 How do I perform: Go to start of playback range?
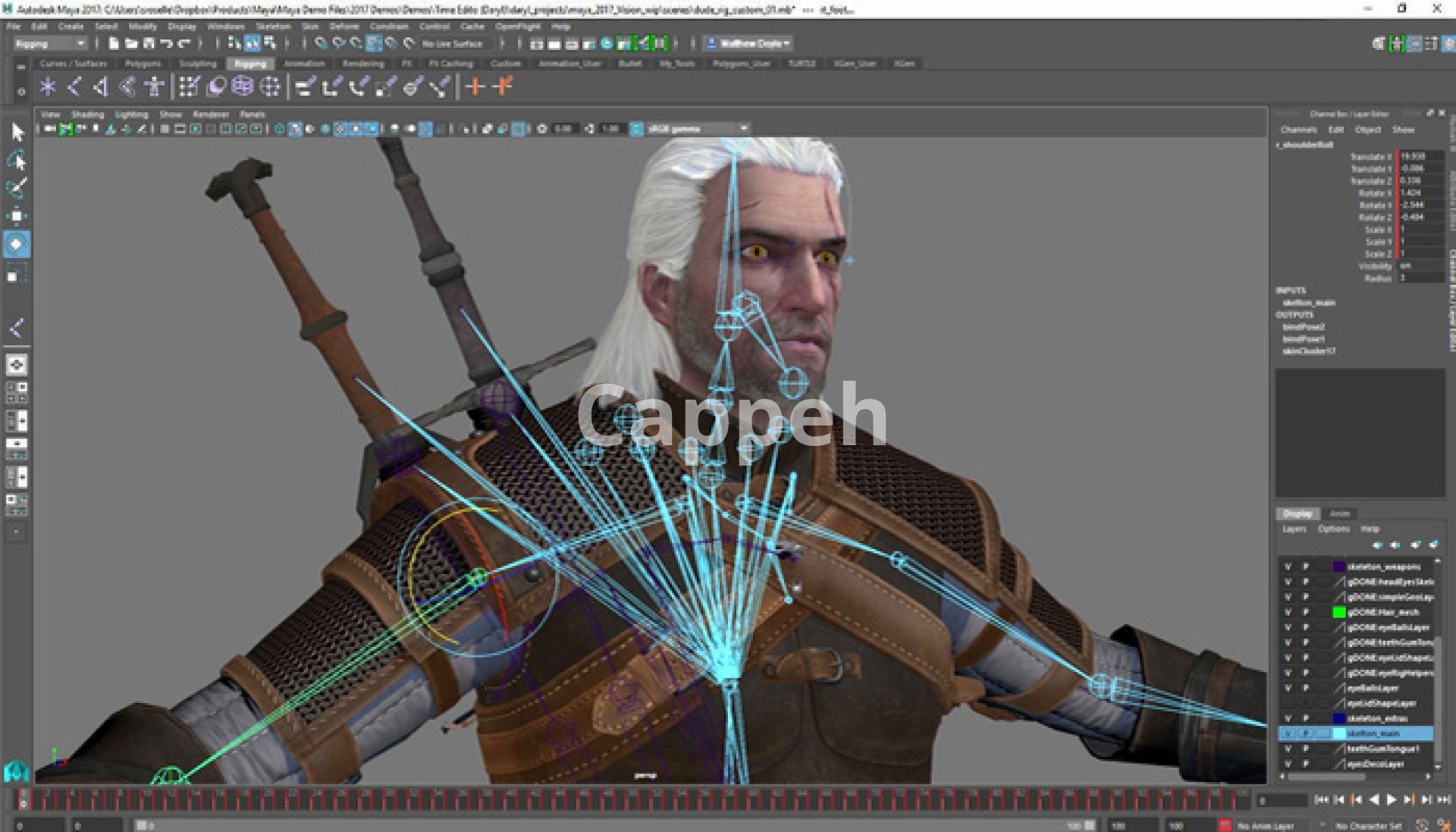[x=1321, y=799]
